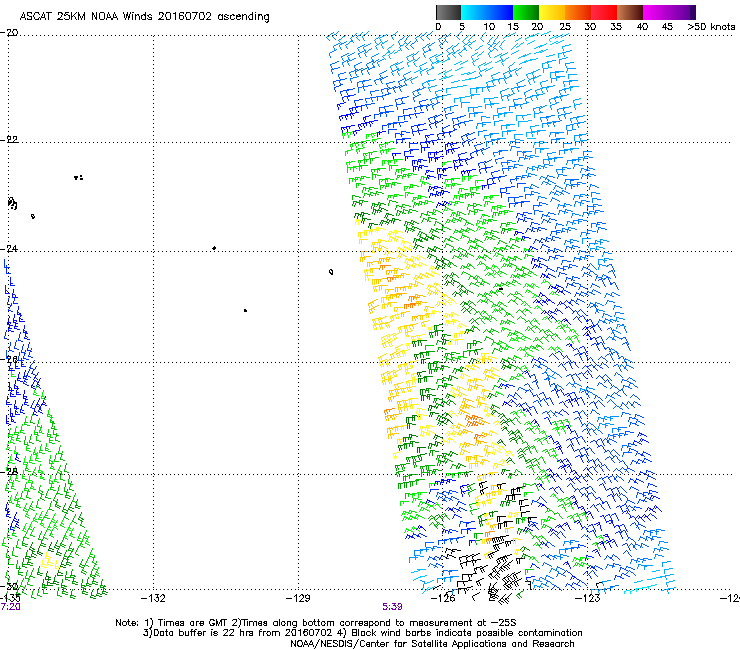
Task: Pick the red 30–35 knot color segment
Action: pos(604,12)
